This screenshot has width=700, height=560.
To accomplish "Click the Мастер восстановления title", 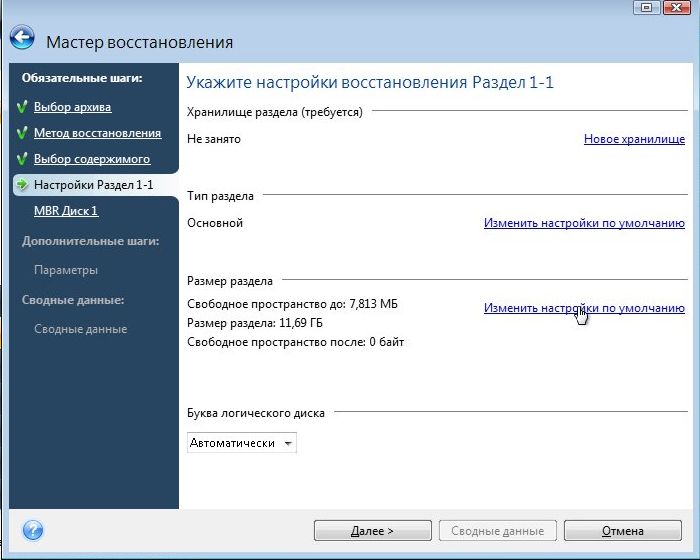I will pos(139,42).
